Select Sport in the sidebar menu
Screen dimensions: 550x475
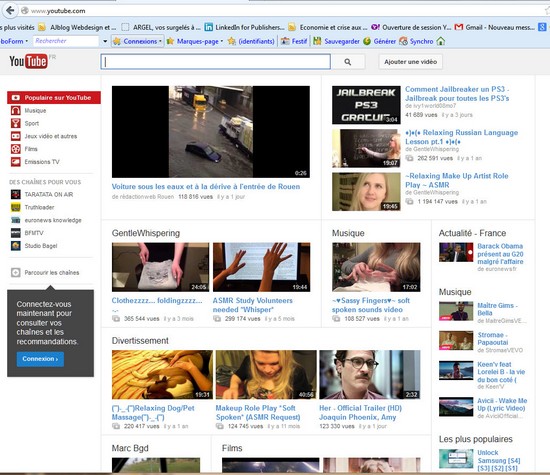(32, 123)
